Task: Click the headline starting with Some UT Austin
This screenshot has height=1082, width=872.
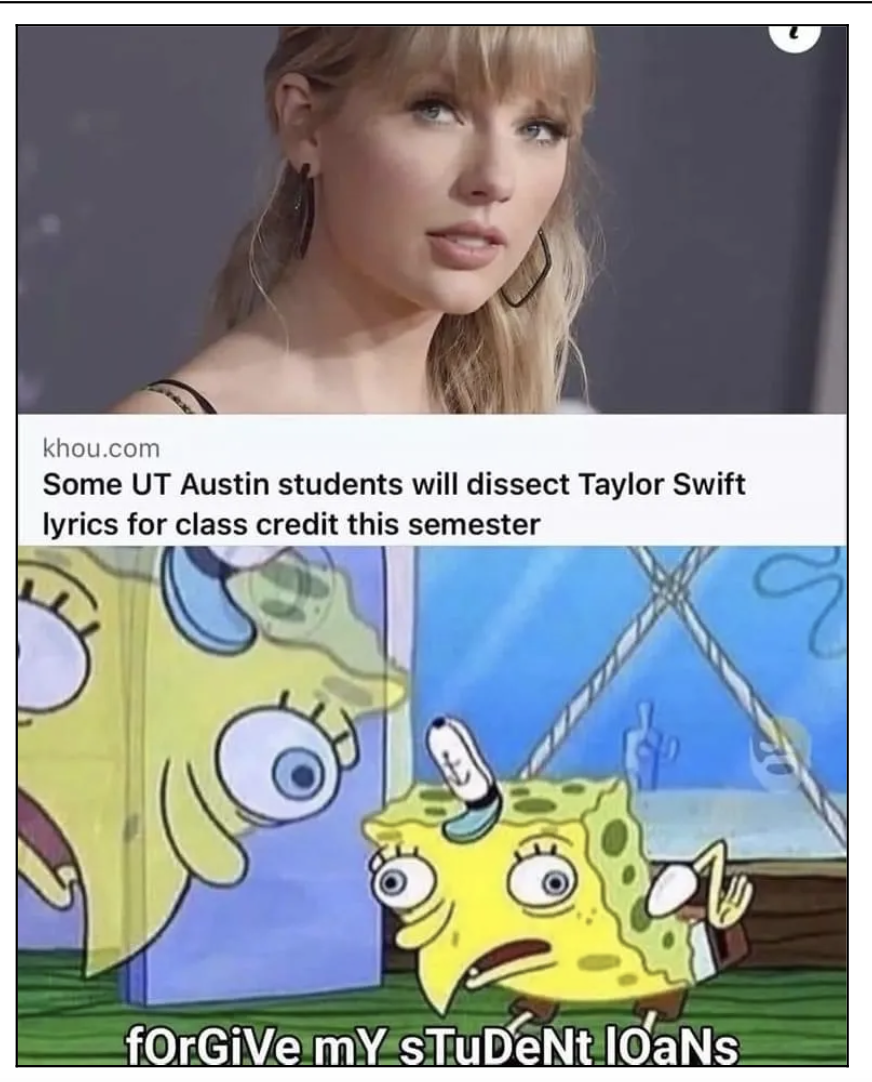Action: click(394, 504)
